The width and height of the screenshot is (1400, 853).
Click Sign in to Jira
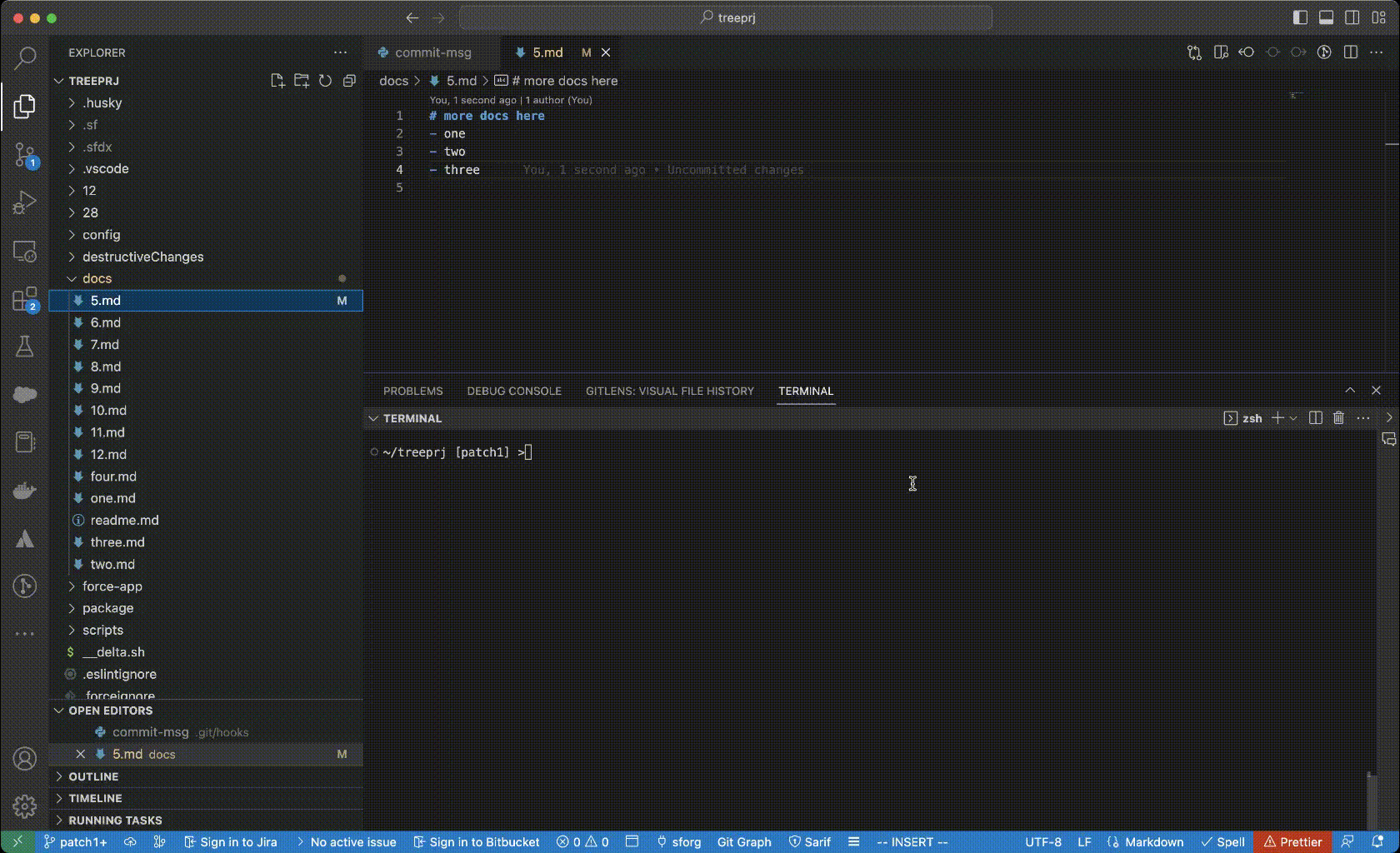(x=230, y=842)
